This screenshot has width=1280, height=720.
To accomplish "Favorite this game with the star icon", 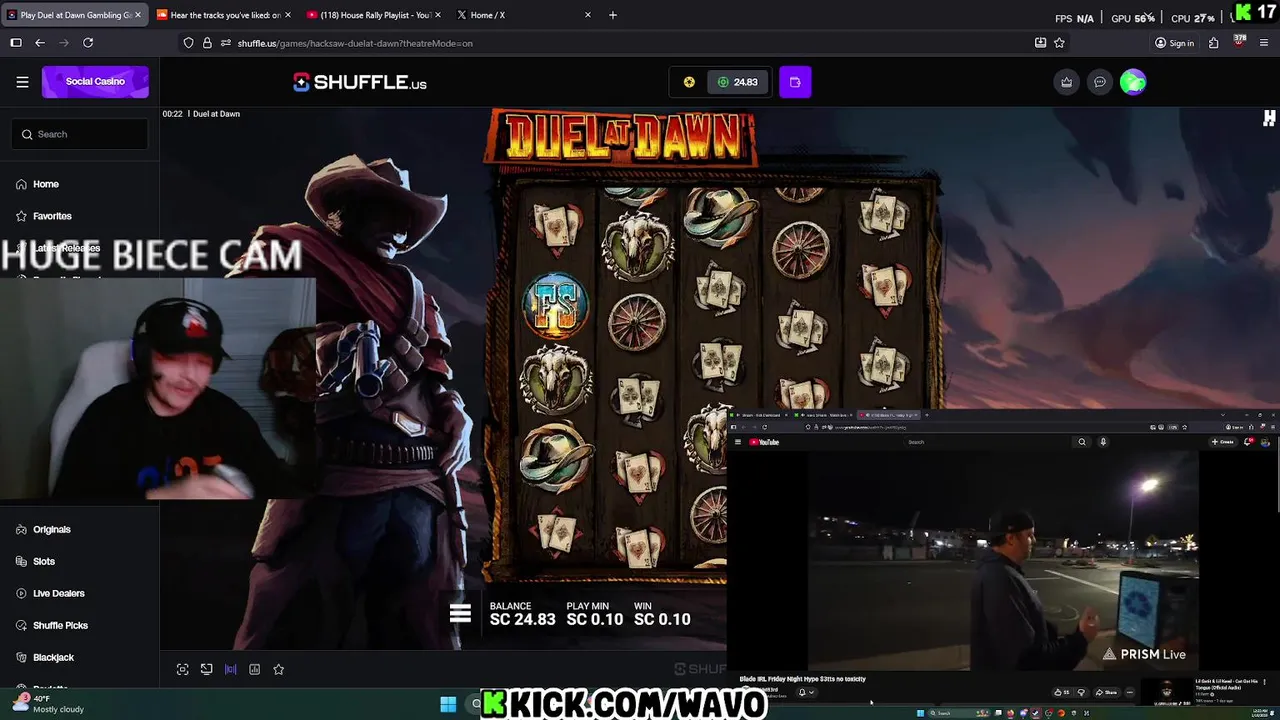I will (279, 669).
